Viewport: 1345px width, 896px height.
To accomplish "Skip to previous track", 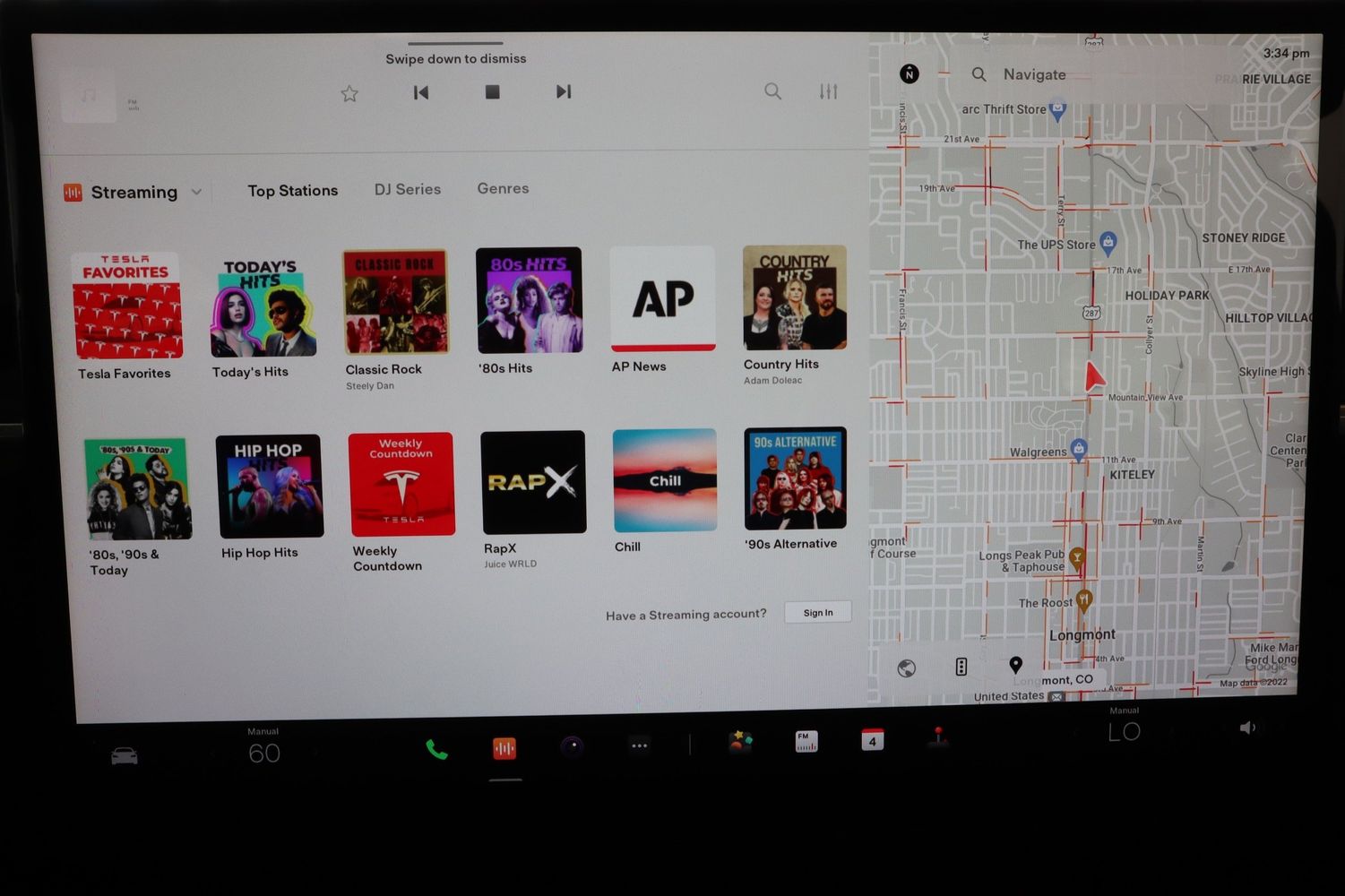I will pos(420,92).
